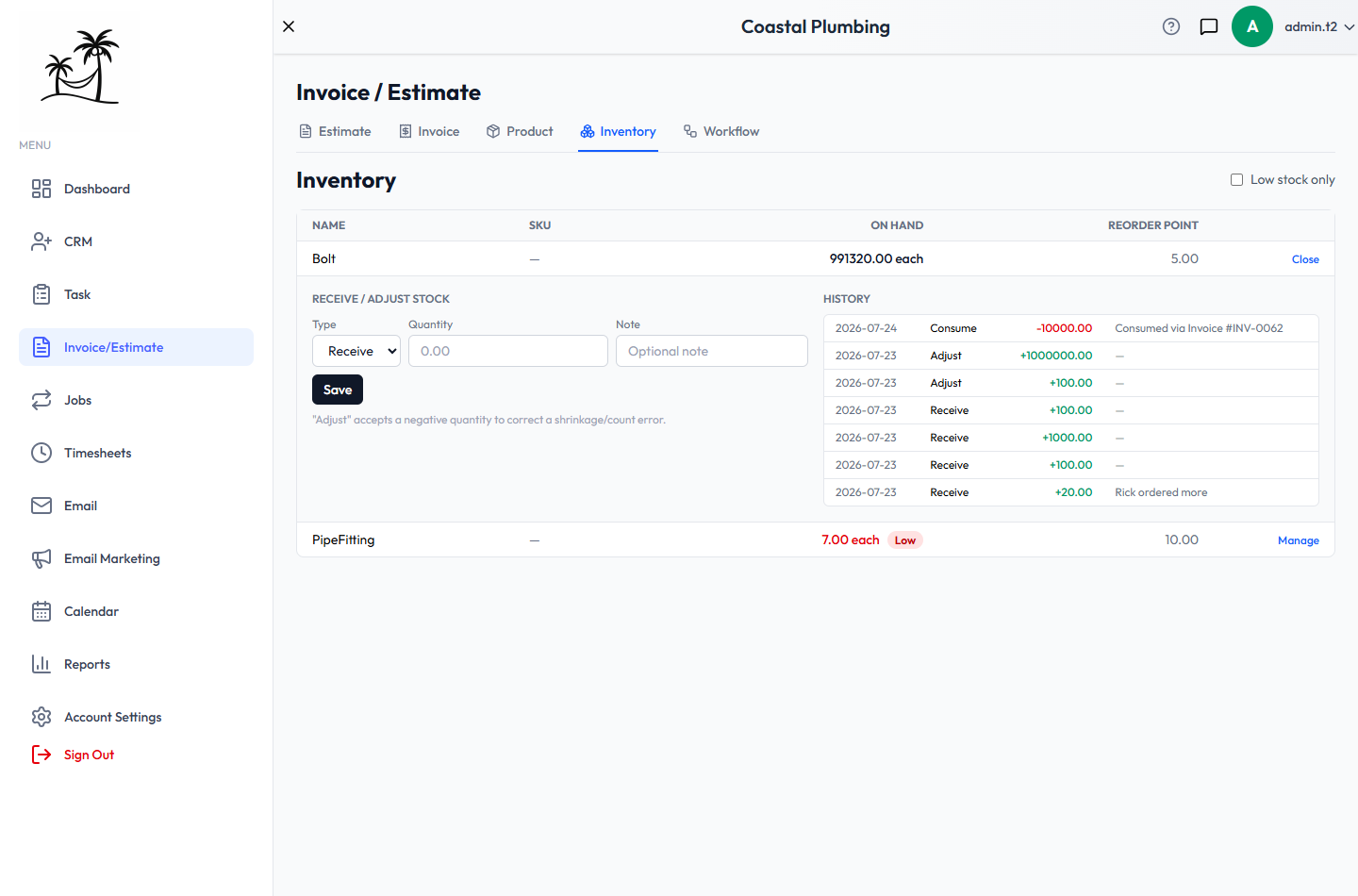Image resolution: width=1358 pixels, height=896 pixels.
Task: Click the Bolt reorder point 5.00
Action: [x=1184, y=258]
